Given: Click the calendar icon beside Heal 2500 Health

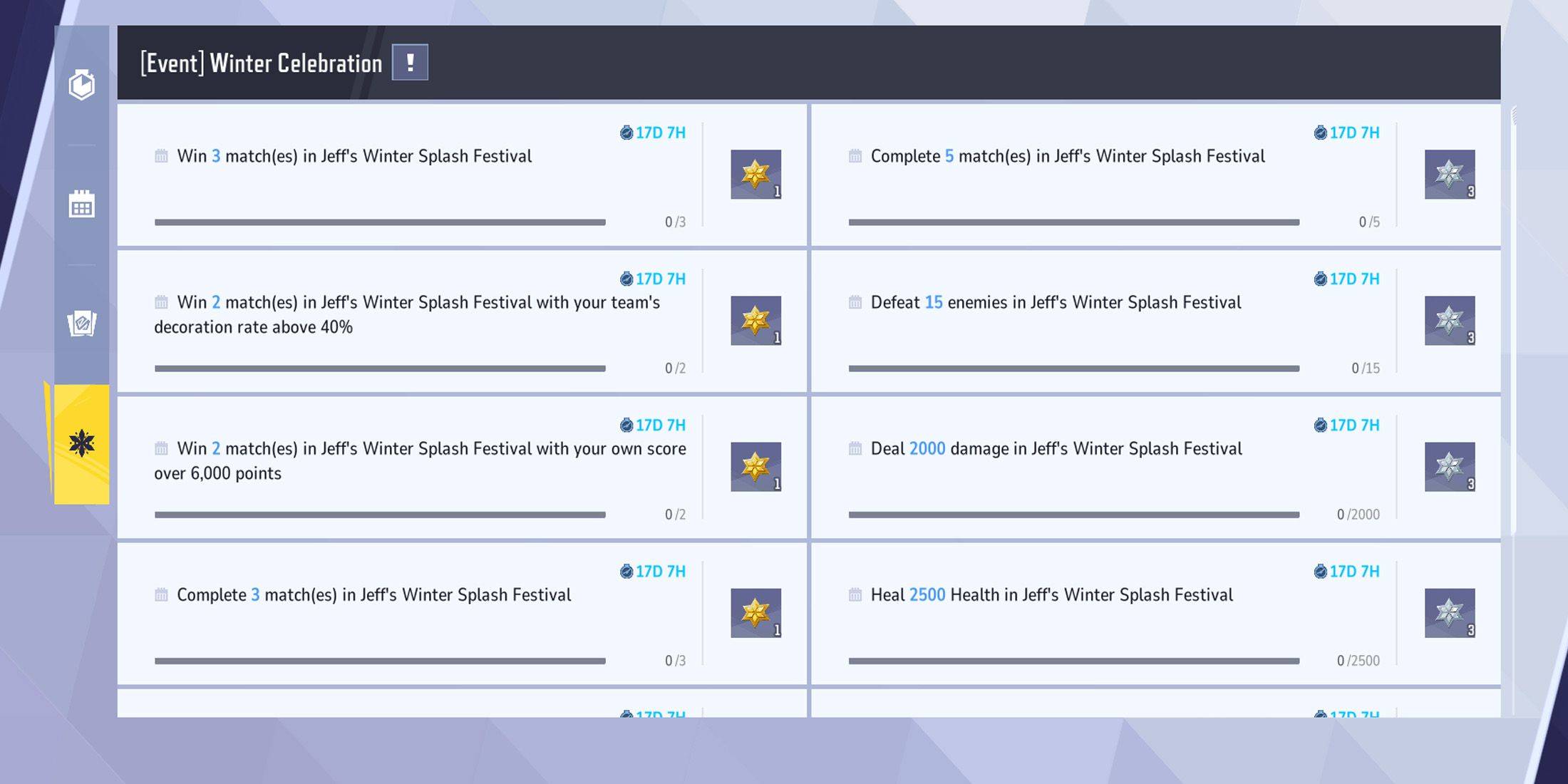Looking at the screenshot, I should pyautogui.click(x=855, y=594).
